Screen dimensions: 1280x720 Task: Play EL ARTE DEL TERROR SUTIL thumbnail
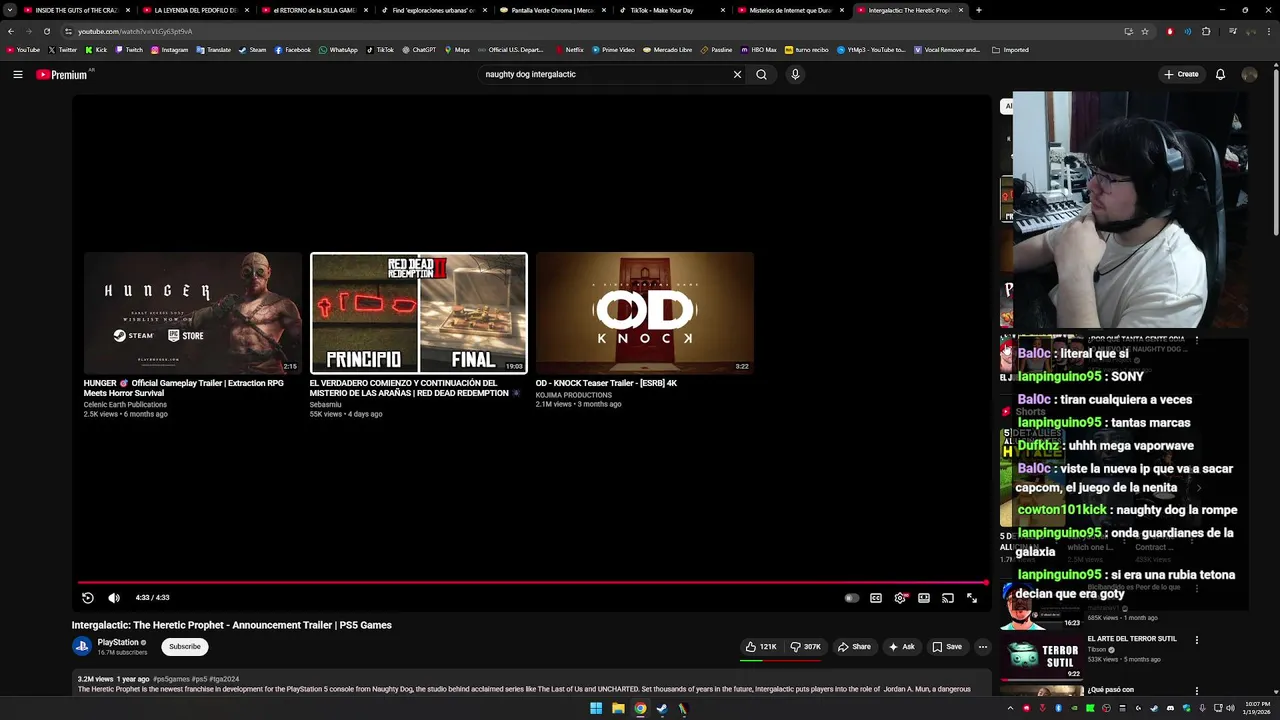[x=1042, y=656]
